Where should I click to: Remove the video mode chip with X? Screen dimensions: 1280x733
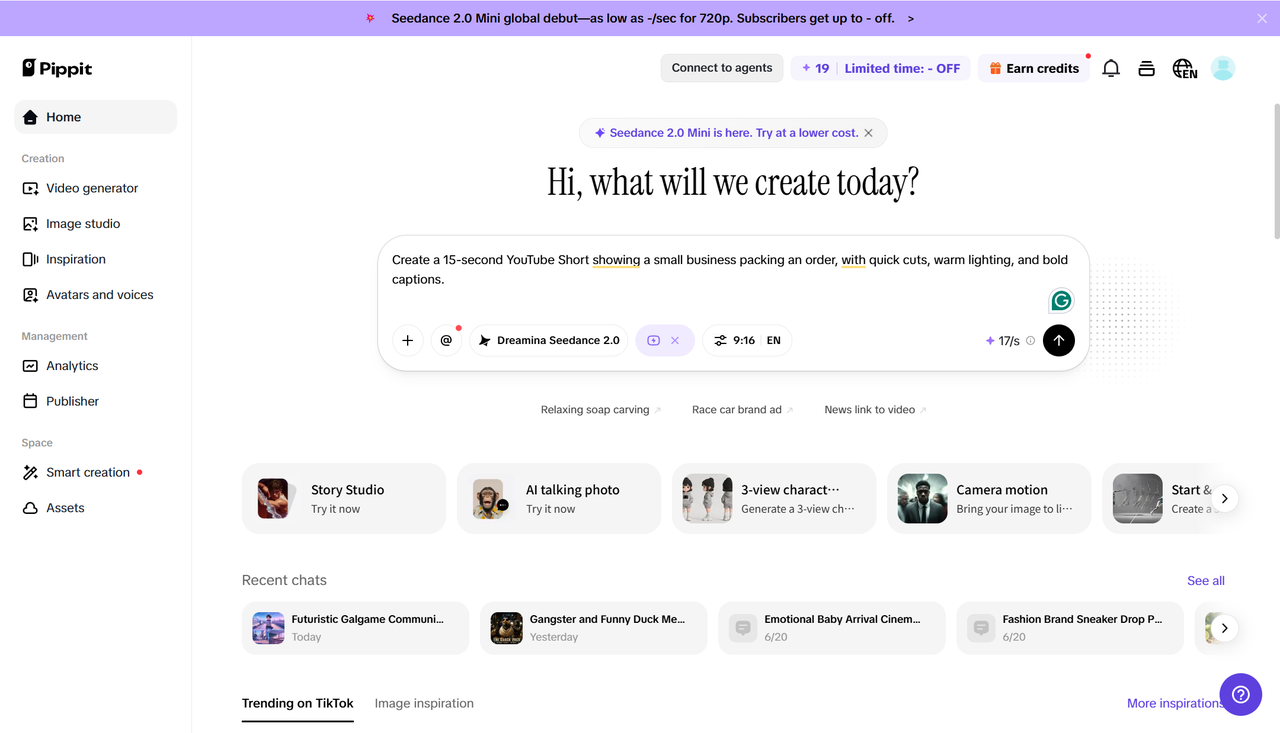[675, 340]
